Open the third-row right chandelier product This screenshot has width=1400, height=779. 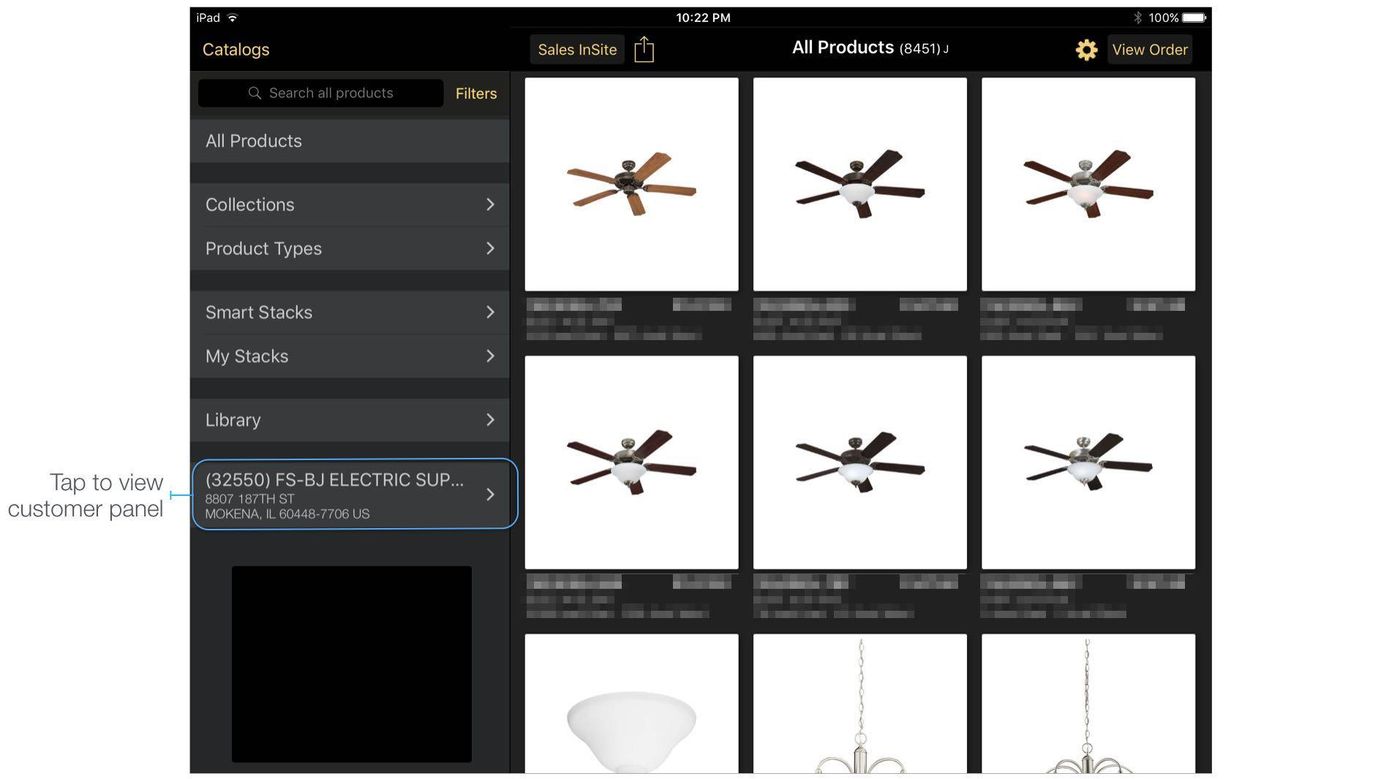[x=1088, y=704]
